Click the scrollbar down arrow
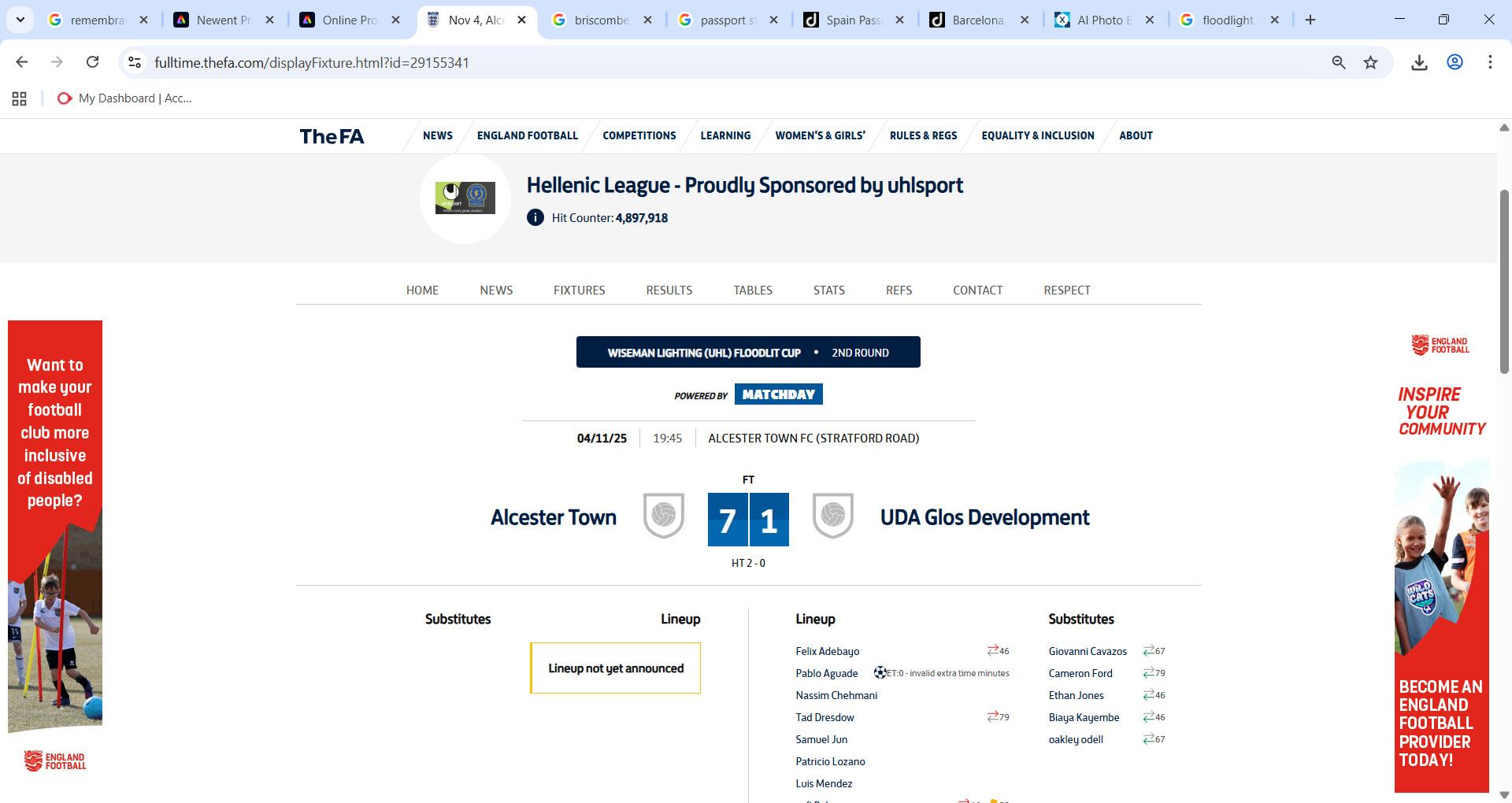The width and height of the screenshot is (1512, 803). [x=1504, y=794]
